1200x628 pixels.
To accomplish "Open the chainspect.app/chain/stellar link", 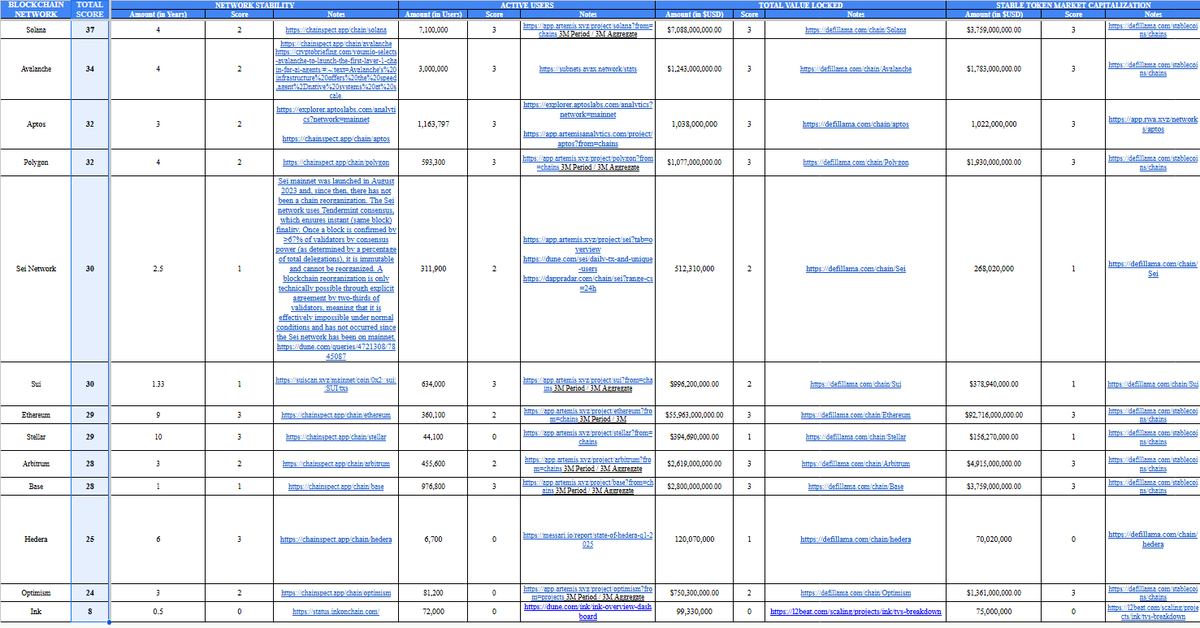I will (336, 437).
